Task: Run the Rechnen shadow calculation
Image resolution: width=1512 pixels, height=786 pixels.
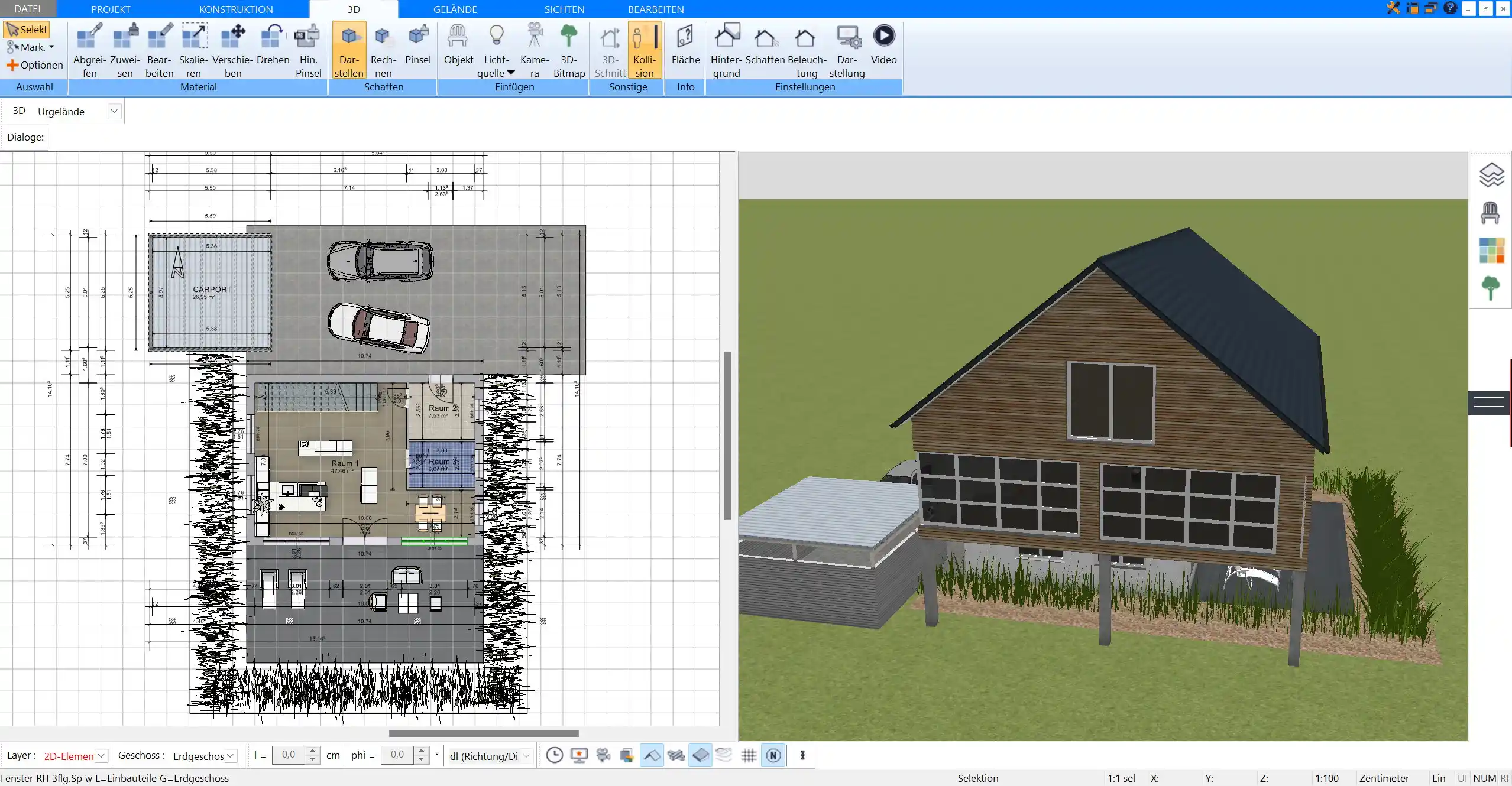Action: (383, 51)
